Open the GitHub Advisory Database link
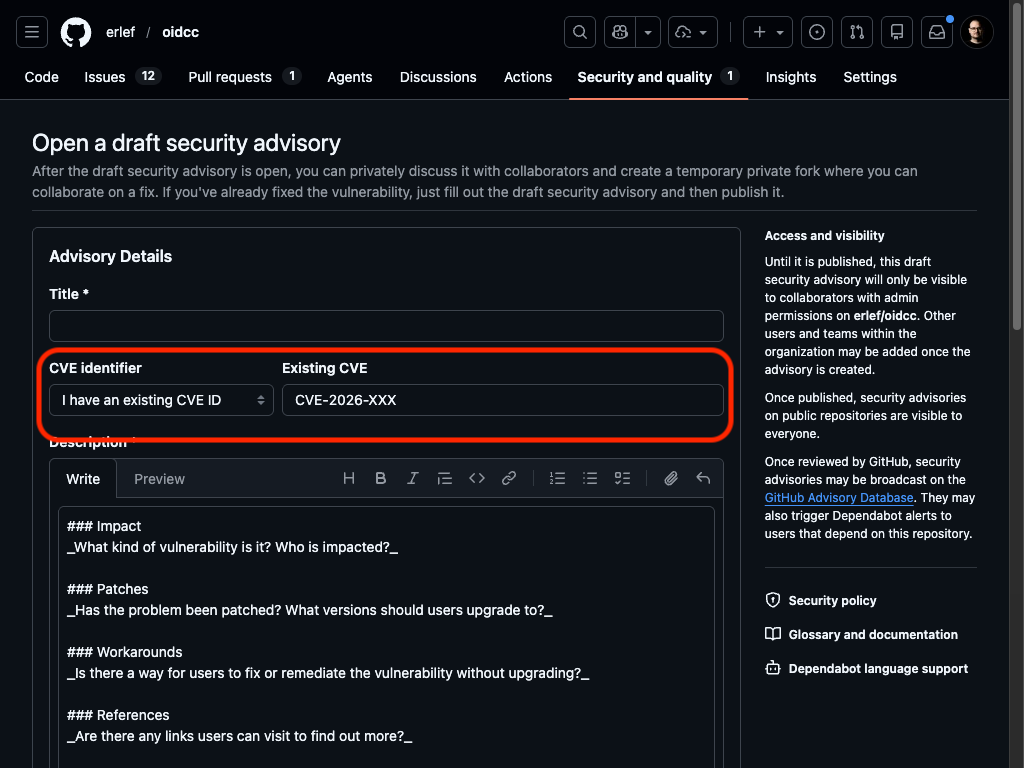The height and width of the screenshot is (768, 1024). [x=839, y=498]
